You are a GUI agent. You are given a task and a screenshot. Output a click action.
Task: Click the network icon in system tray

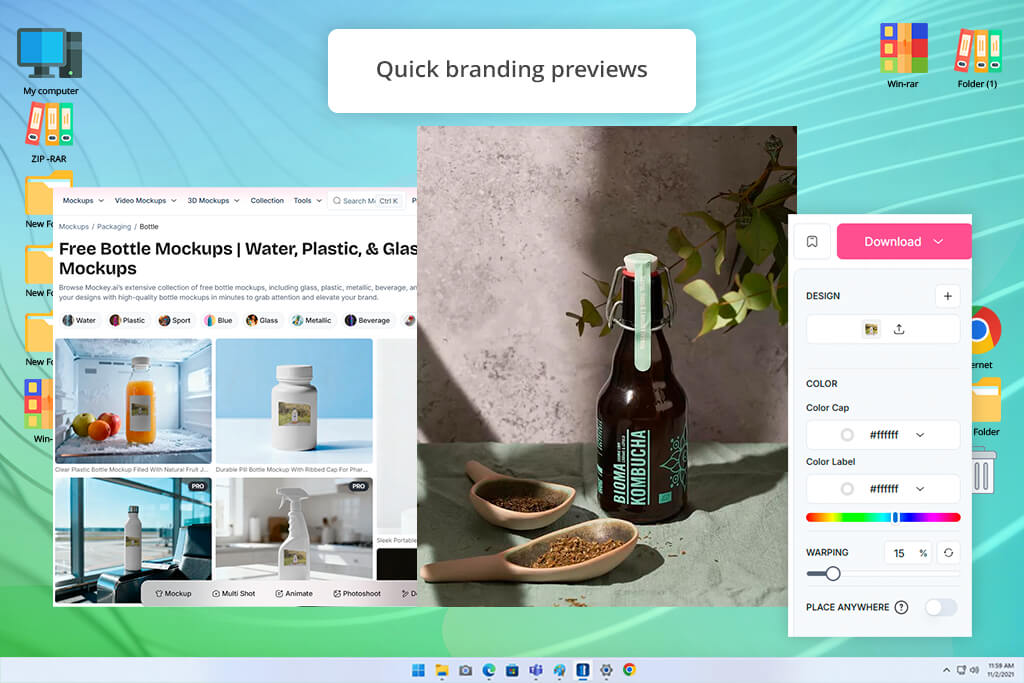click(x=961, y=670)
